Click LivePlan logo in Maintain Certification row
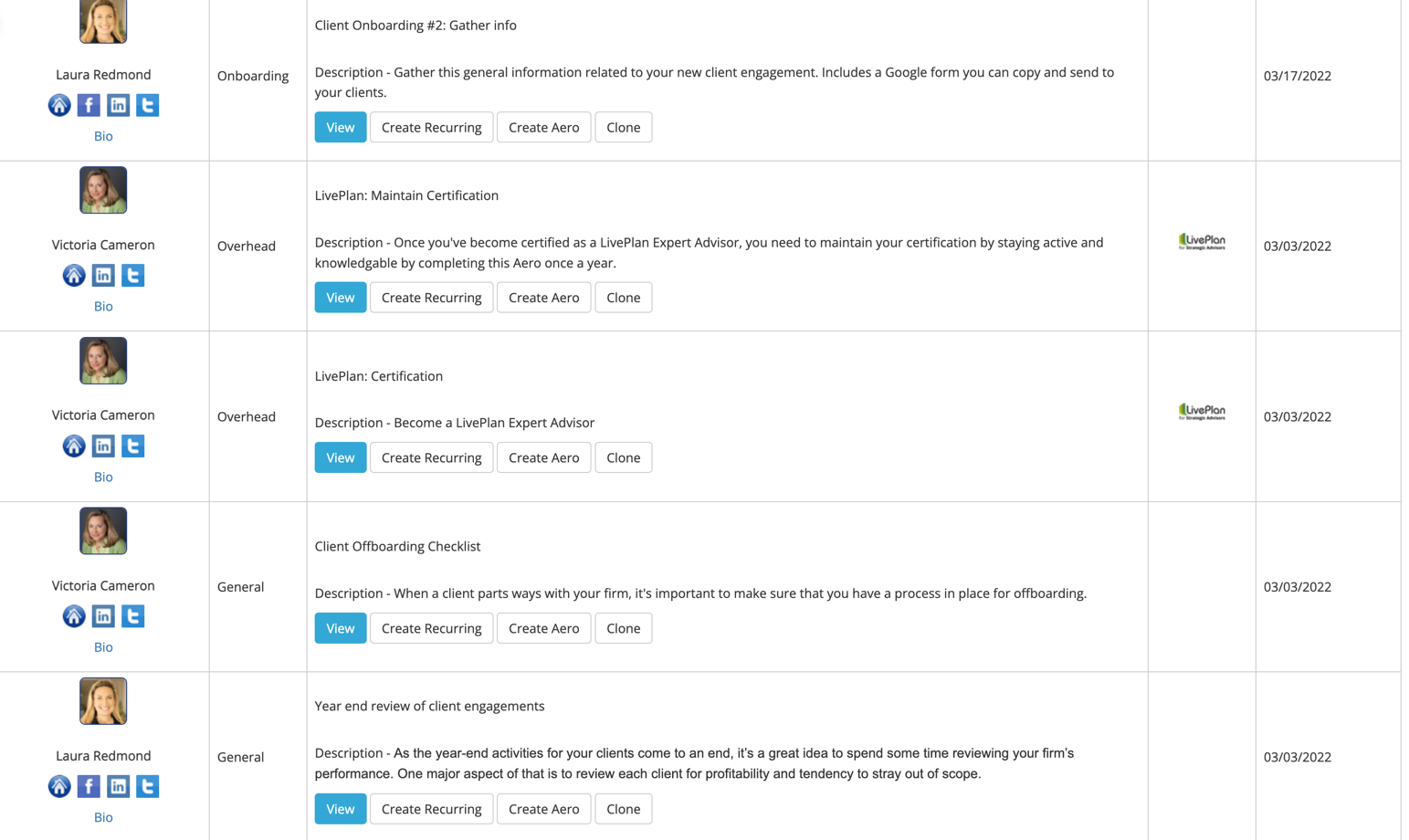Screen dimensions: 1409x840 [x=1202, y=242]
